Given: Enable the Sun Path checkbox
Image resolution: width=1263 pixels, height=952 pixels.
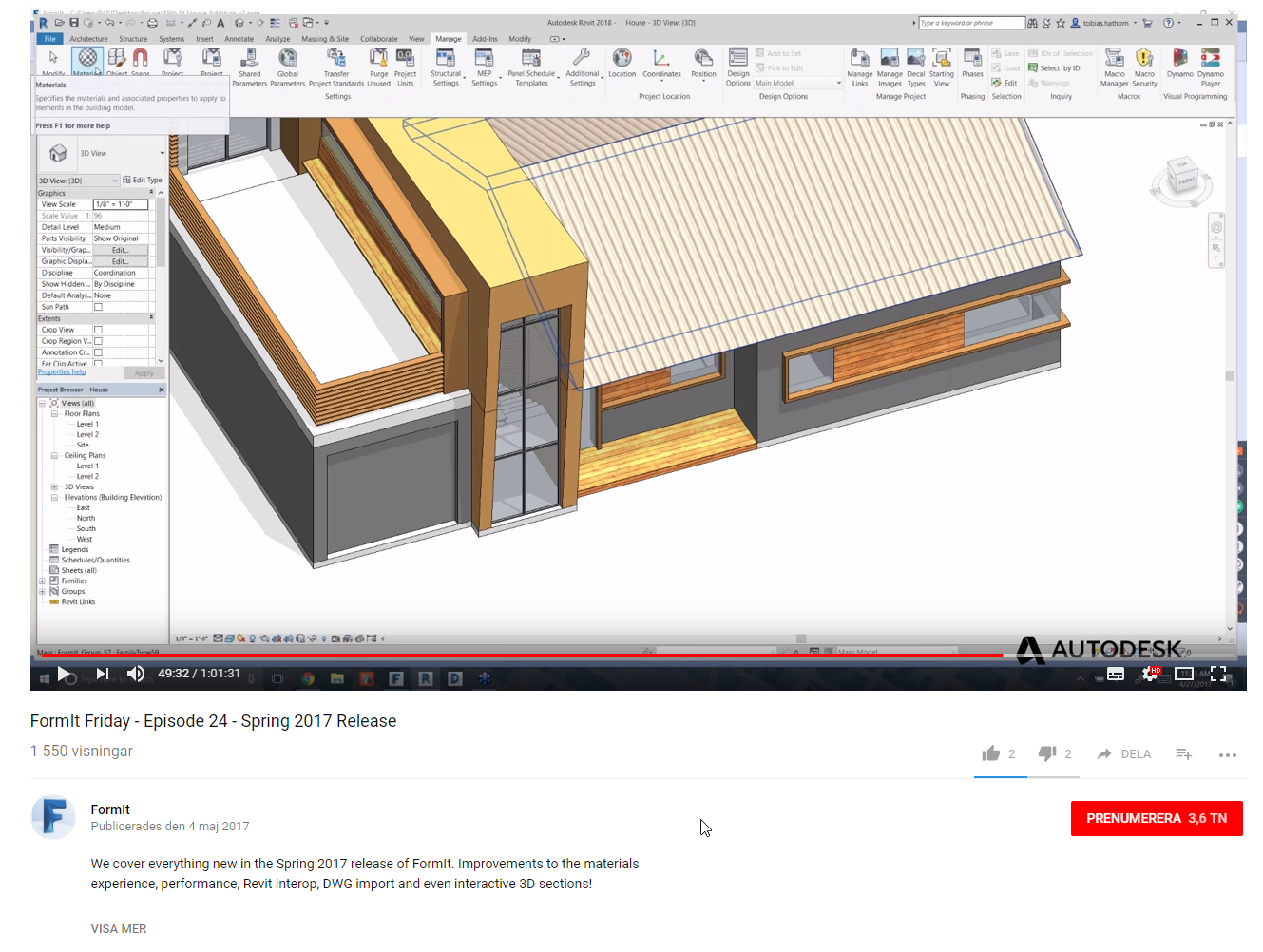Looking at the screenshot, I should click(x=98, y=307).
